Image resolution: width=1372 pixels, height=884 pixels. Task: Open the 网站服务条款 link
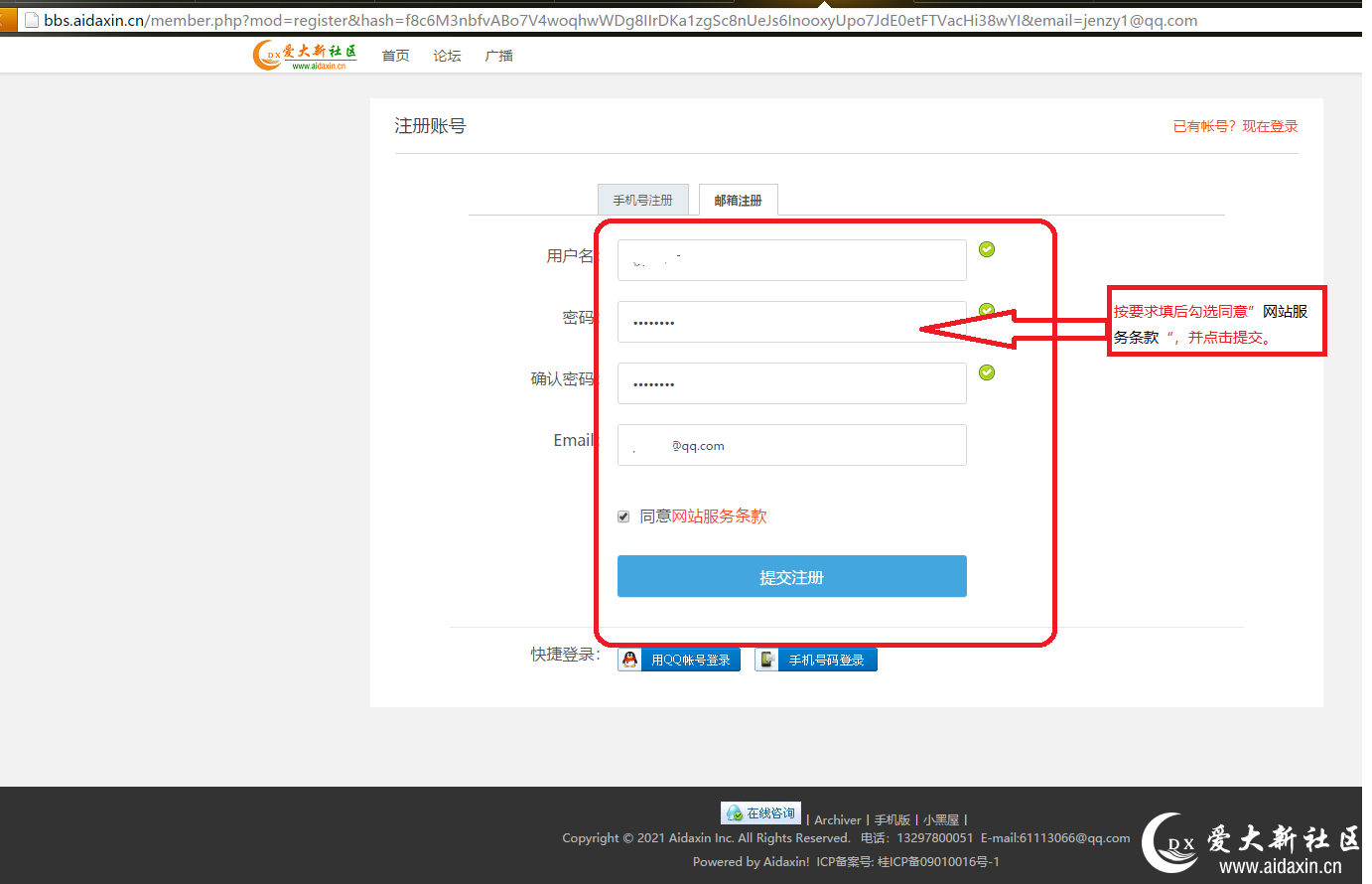click(719, 516)
